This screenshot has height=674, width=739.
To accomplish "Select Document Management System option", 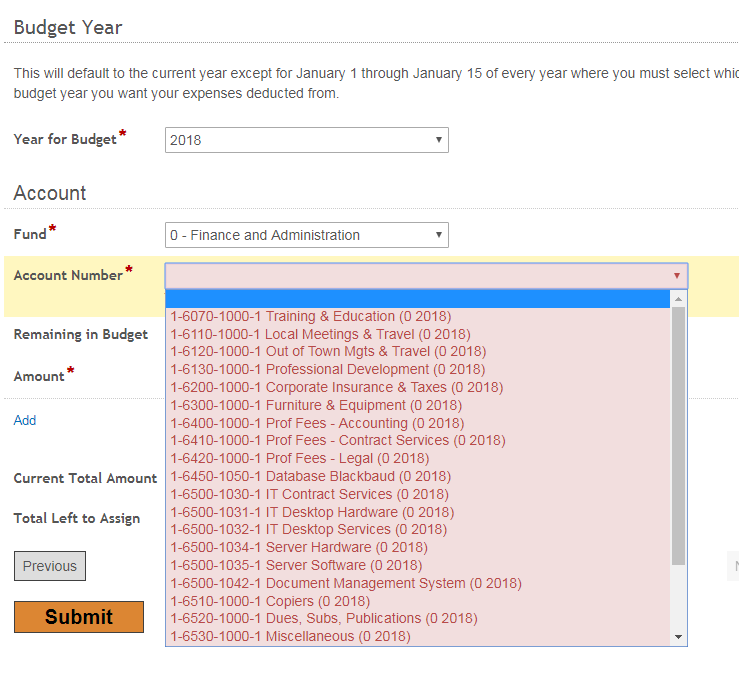I will click(x=418, y=583).
